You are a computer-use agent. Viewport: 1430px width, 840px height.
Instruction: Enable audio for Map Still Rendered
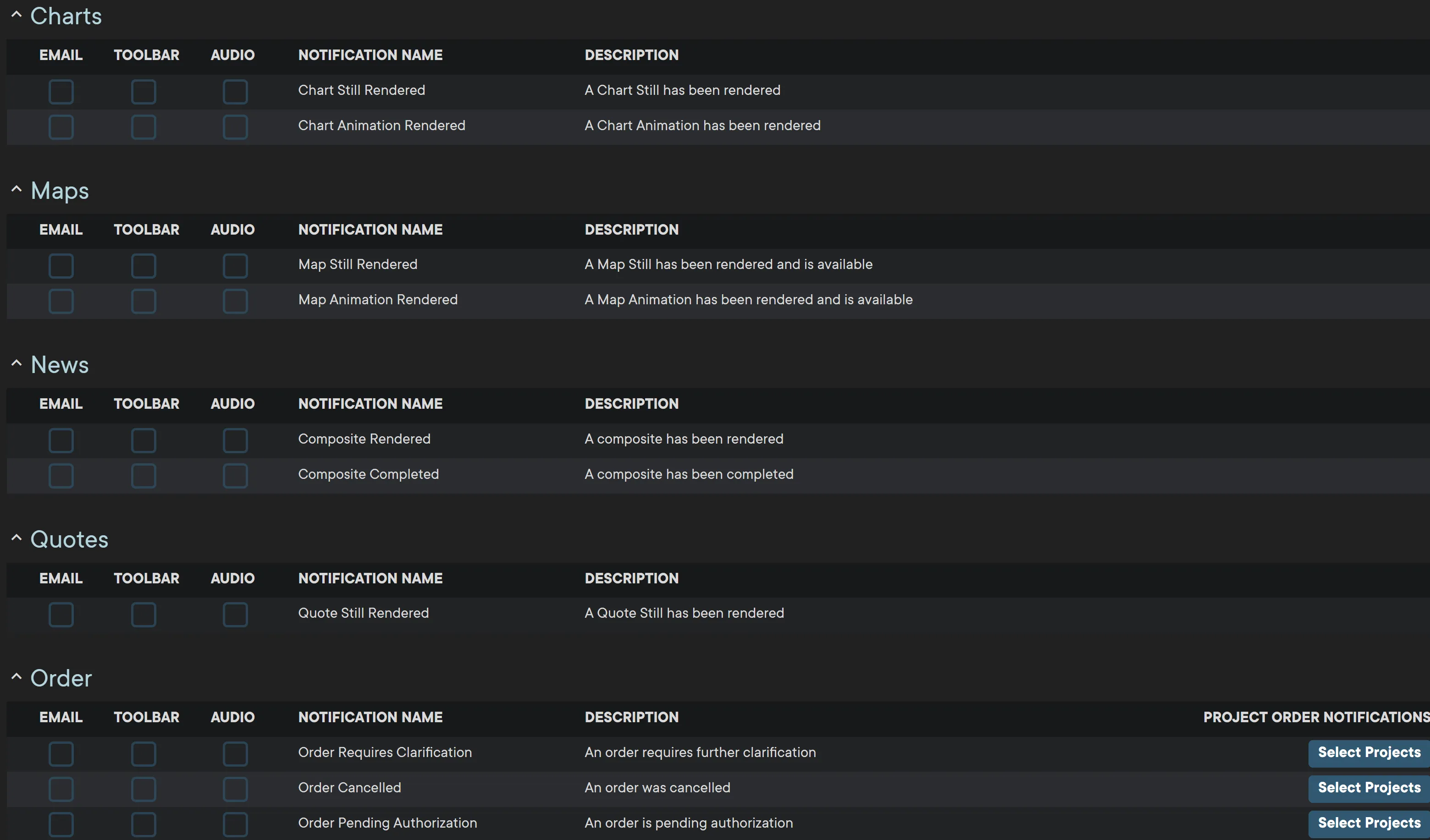235,266
